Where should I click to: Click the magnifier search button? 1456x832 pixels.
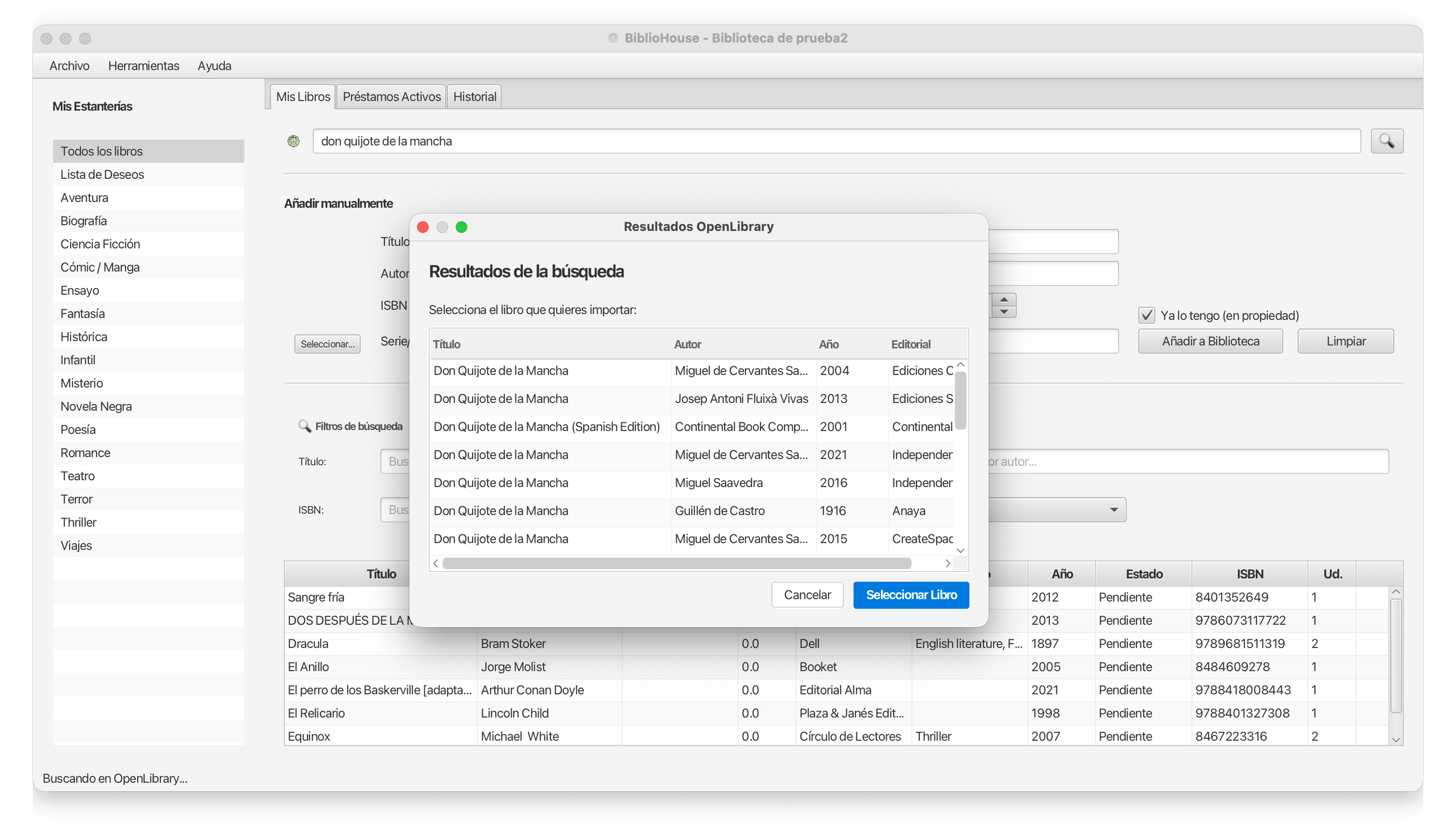(x=1387, y=141)
